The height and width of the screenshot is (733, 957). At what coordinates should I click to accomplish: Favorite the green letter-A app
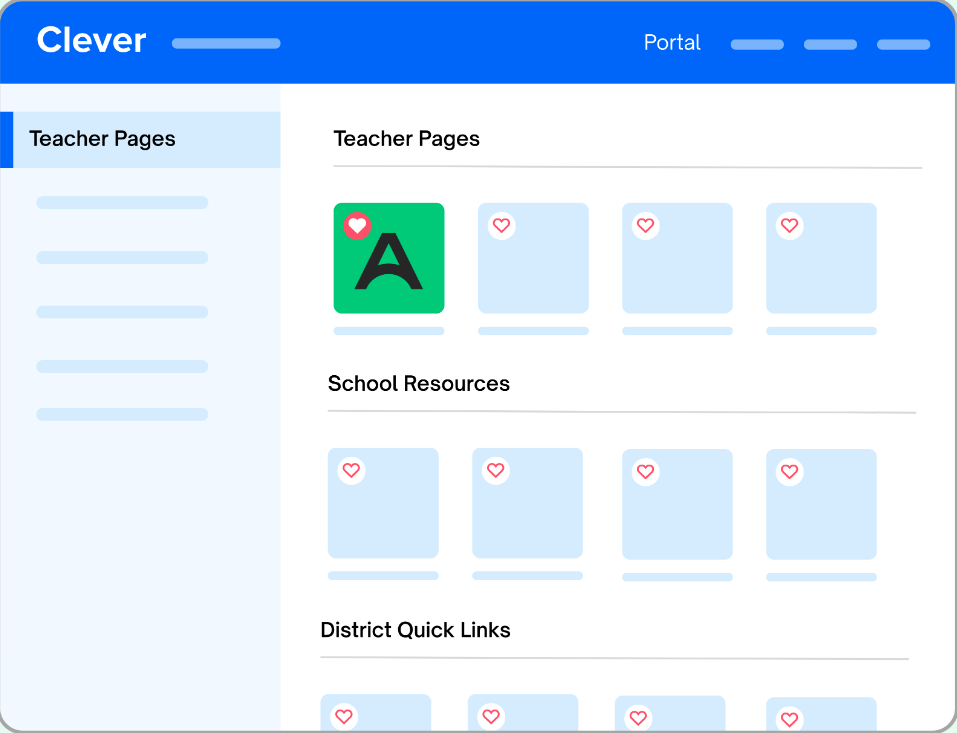358,225
